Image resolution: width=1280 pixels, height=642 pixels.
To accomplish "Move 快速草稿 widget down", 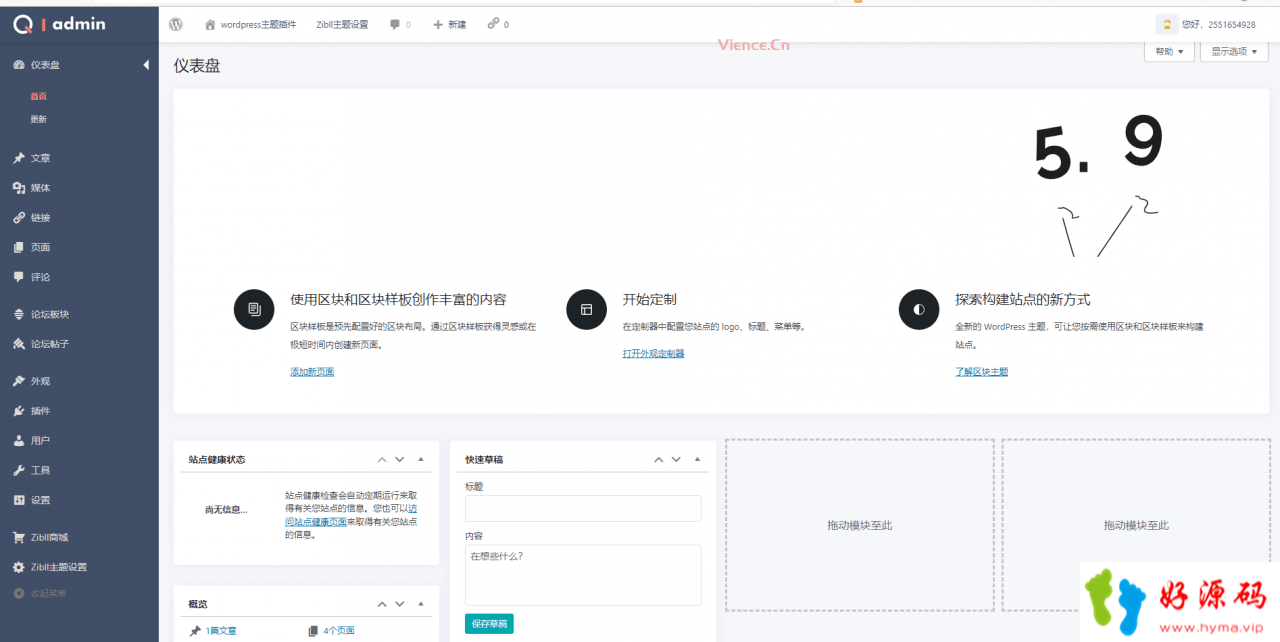I will (x=677, y=460).
